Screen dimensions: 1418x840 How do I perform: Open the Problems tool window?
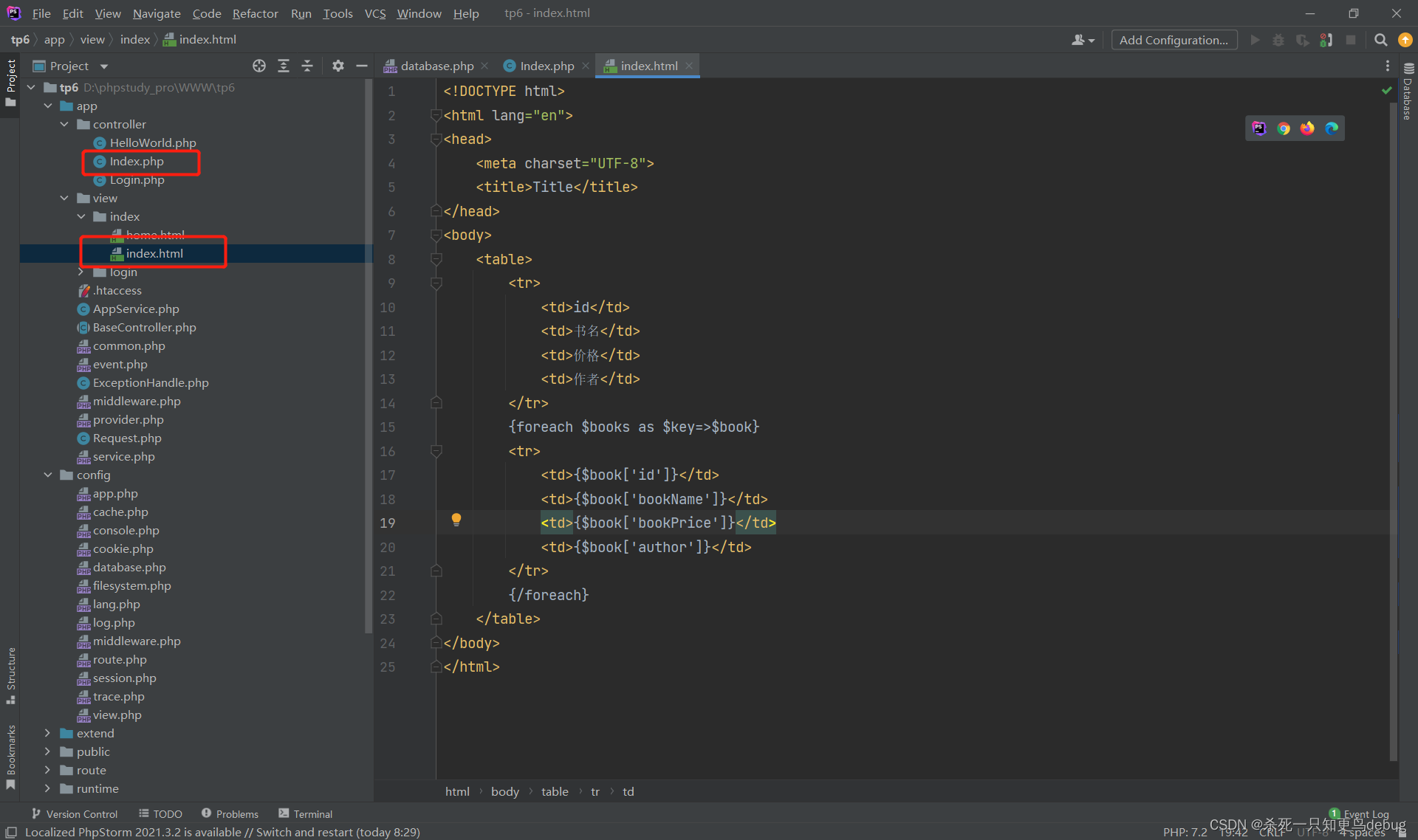[230, 813]
